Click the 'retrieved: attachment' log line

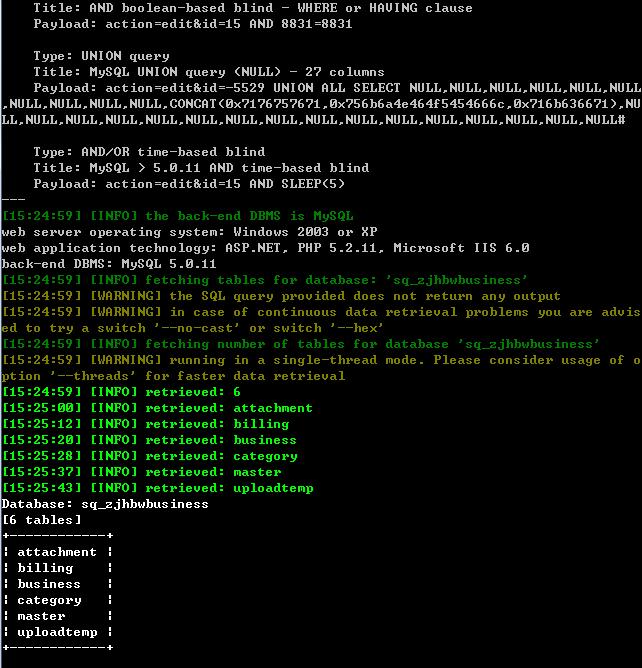click(x=157, y=408)
